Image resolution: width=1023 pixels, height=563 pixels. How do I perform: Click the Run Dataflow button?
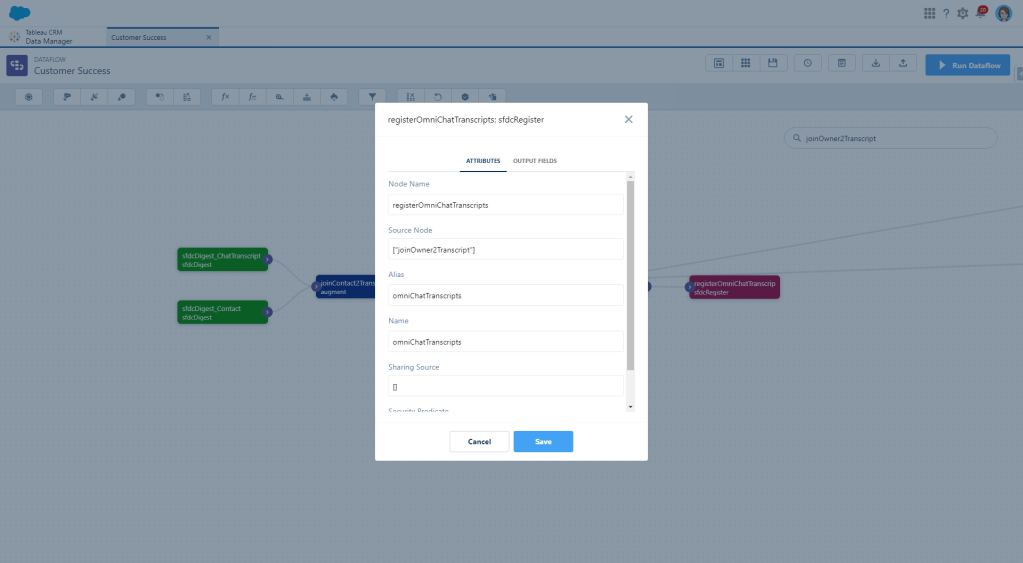point(967,65)
